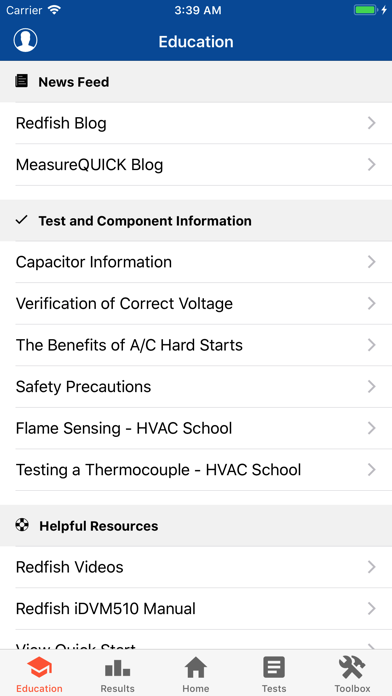The width and height of the screenshot is (392, 696).
Task: Open Testing a Thermocouple article
Action: [x=196, y=470]
